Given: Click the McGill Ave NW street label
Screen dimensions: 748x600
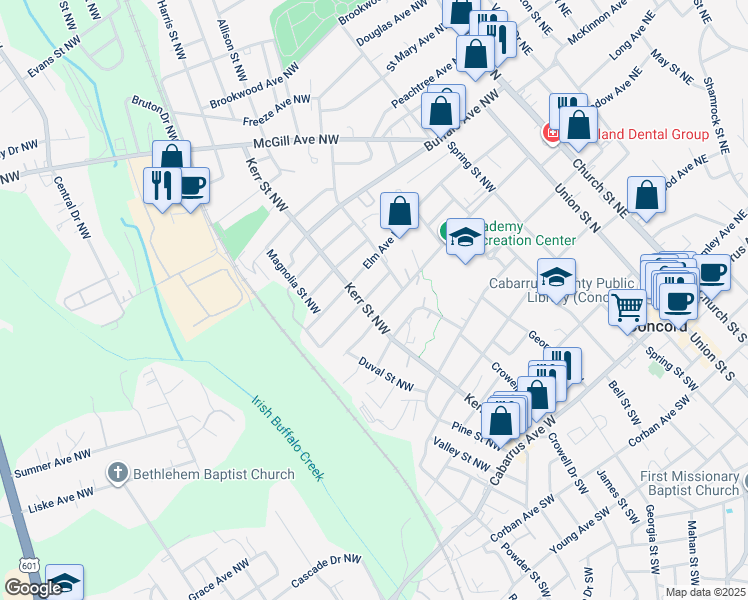Looking at the screenshot, I should click(x=296, y=141).
